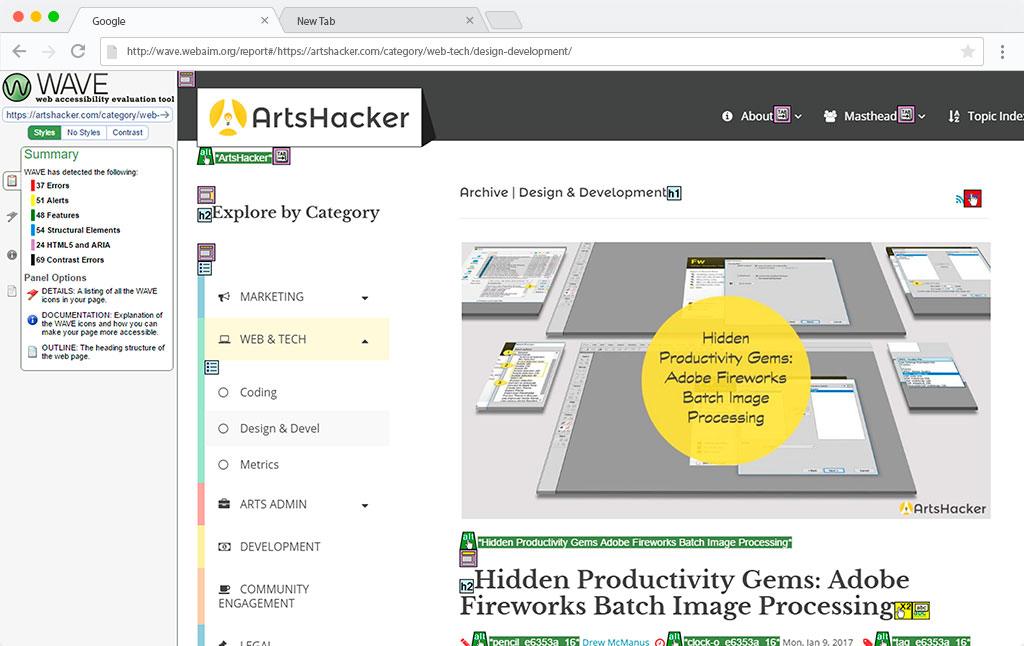Open the WAVE Summary clipboard sidebar icon
Screen dimensions: 1024x646
12,180
